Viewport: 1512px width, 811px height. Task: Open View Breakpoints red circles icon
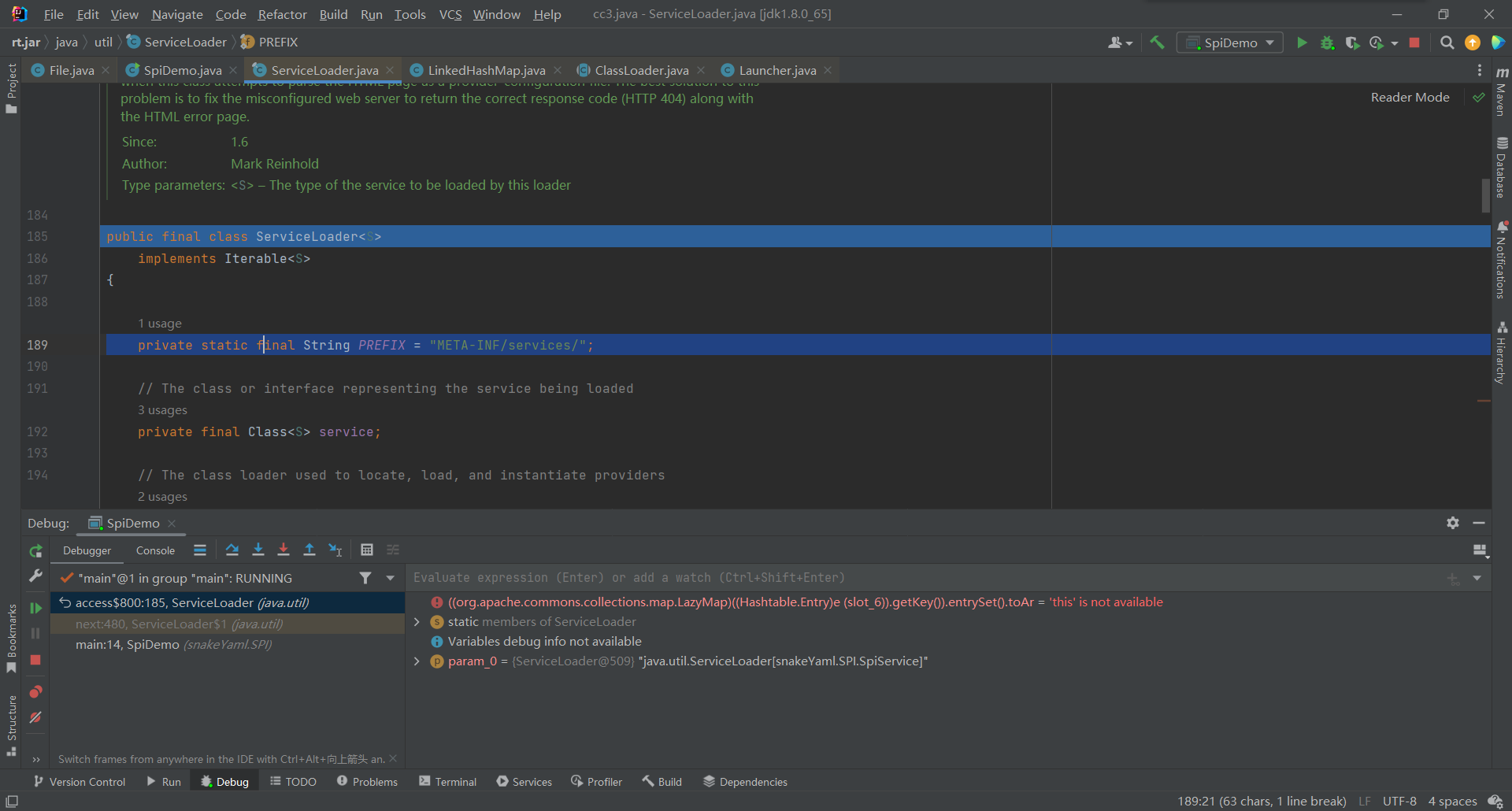click(x=35, y=691)
